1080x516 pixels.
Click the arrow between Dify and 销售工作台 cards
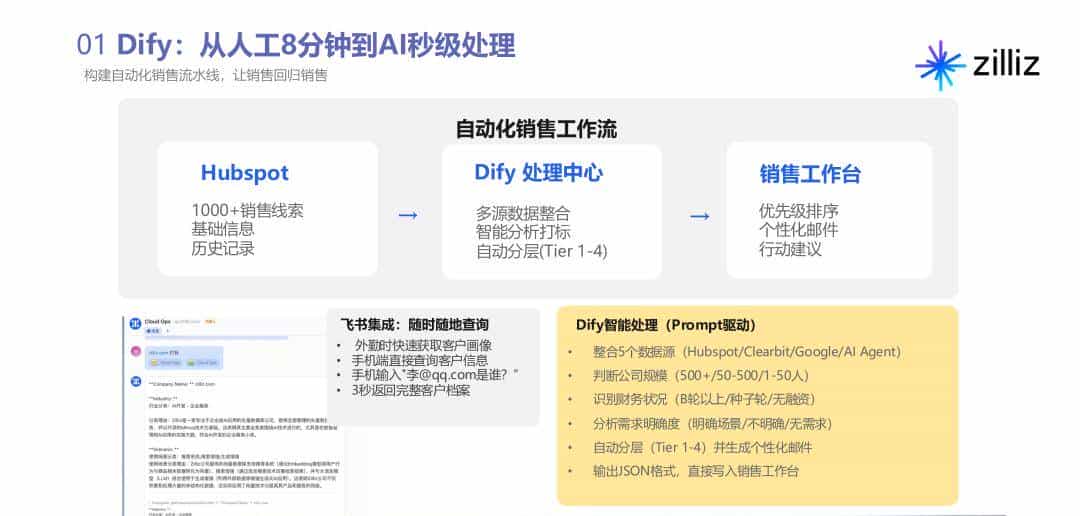pos(700,216)
